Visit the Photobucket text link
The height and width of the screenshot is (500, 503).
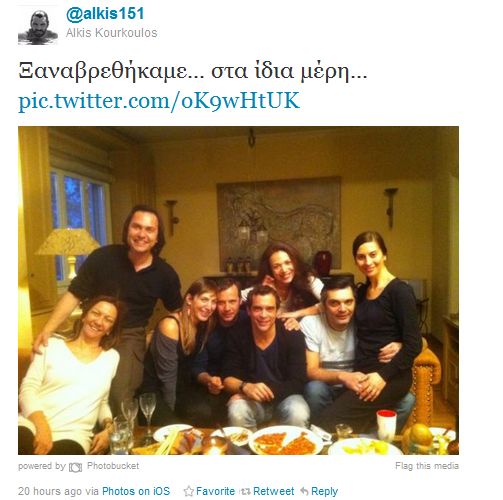(x=113, y=466)
